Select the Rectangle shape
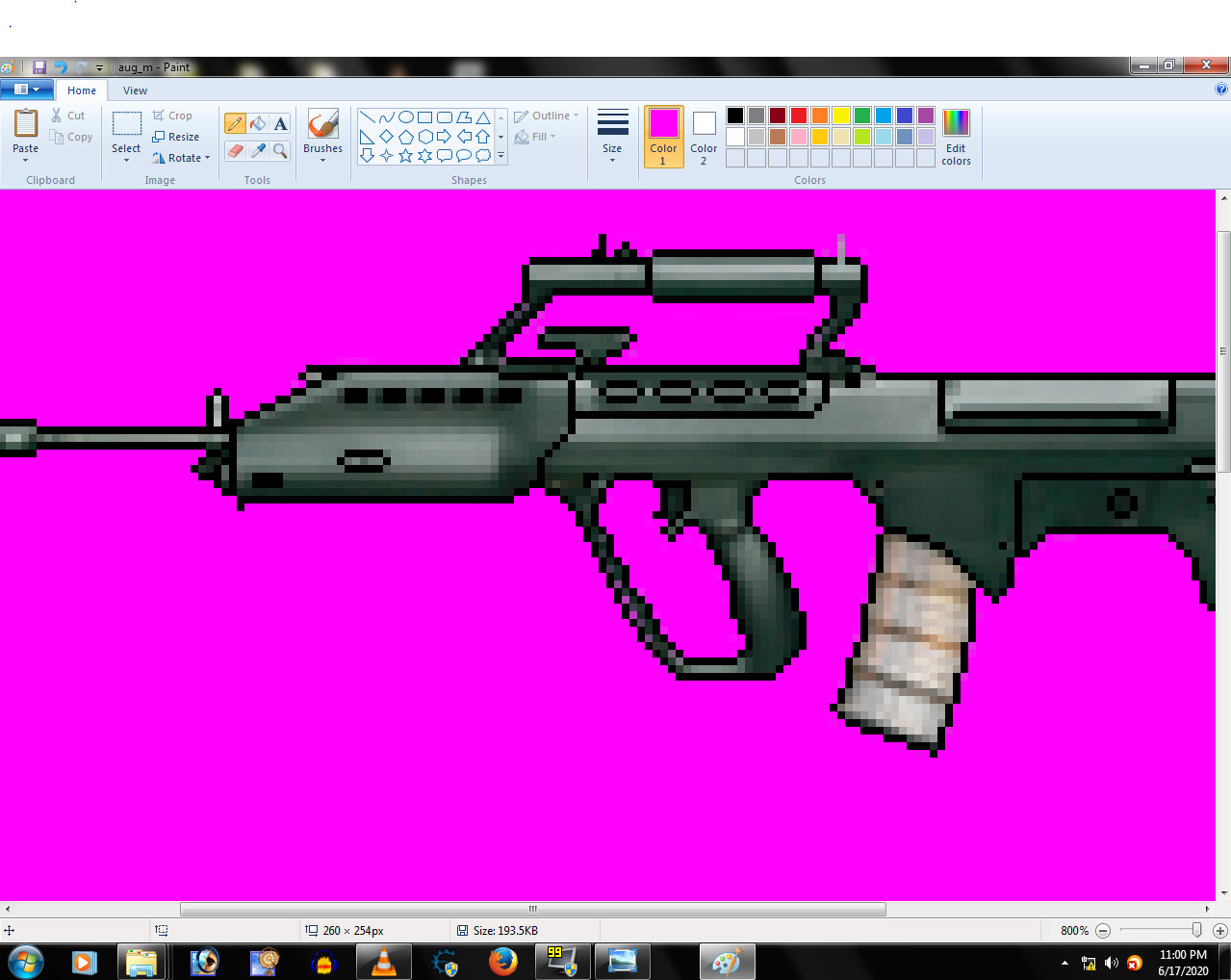1231x980 pixels. (424, 116)
